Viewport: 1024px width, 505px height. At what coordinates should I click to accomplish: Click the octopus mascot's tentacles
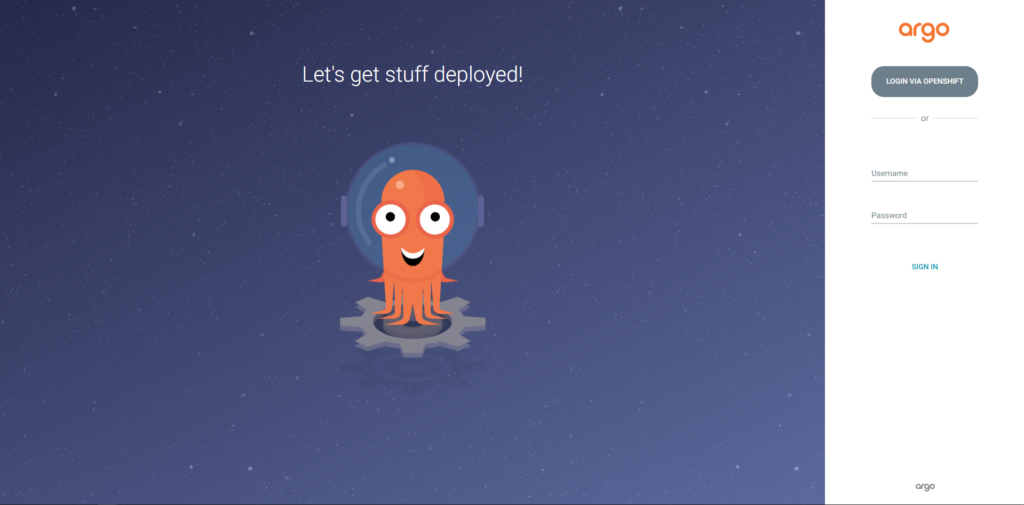coord(412,300)
